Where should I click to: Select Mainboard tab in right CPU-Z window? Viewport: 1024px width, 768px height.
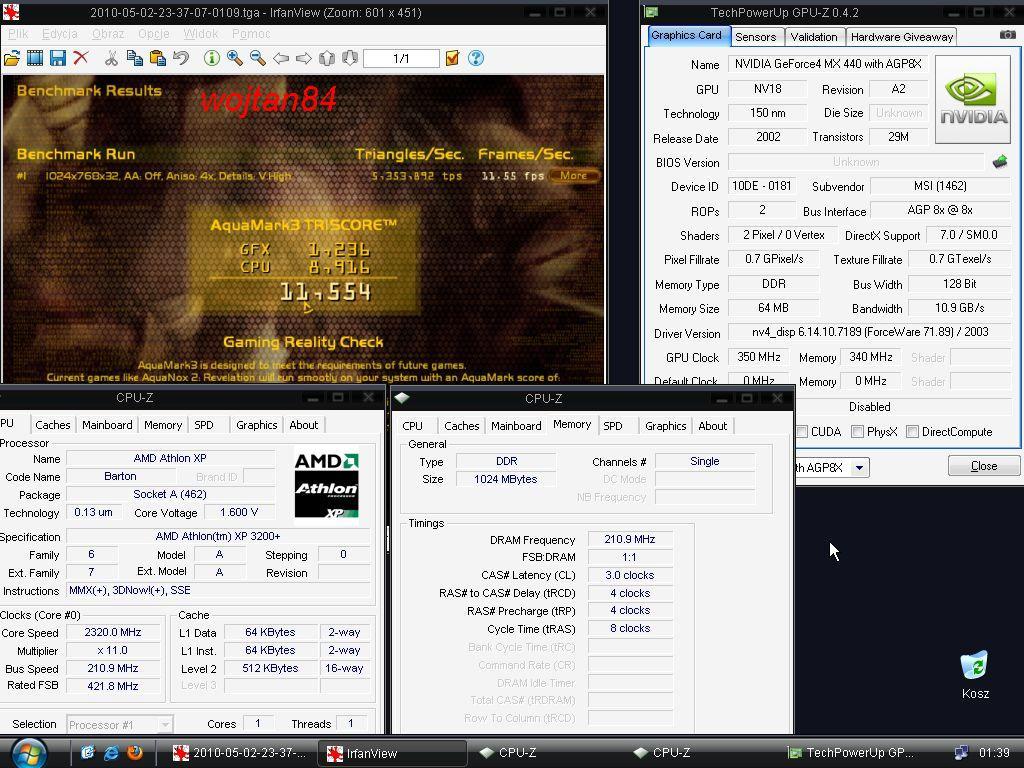click(x=516, y=426)
